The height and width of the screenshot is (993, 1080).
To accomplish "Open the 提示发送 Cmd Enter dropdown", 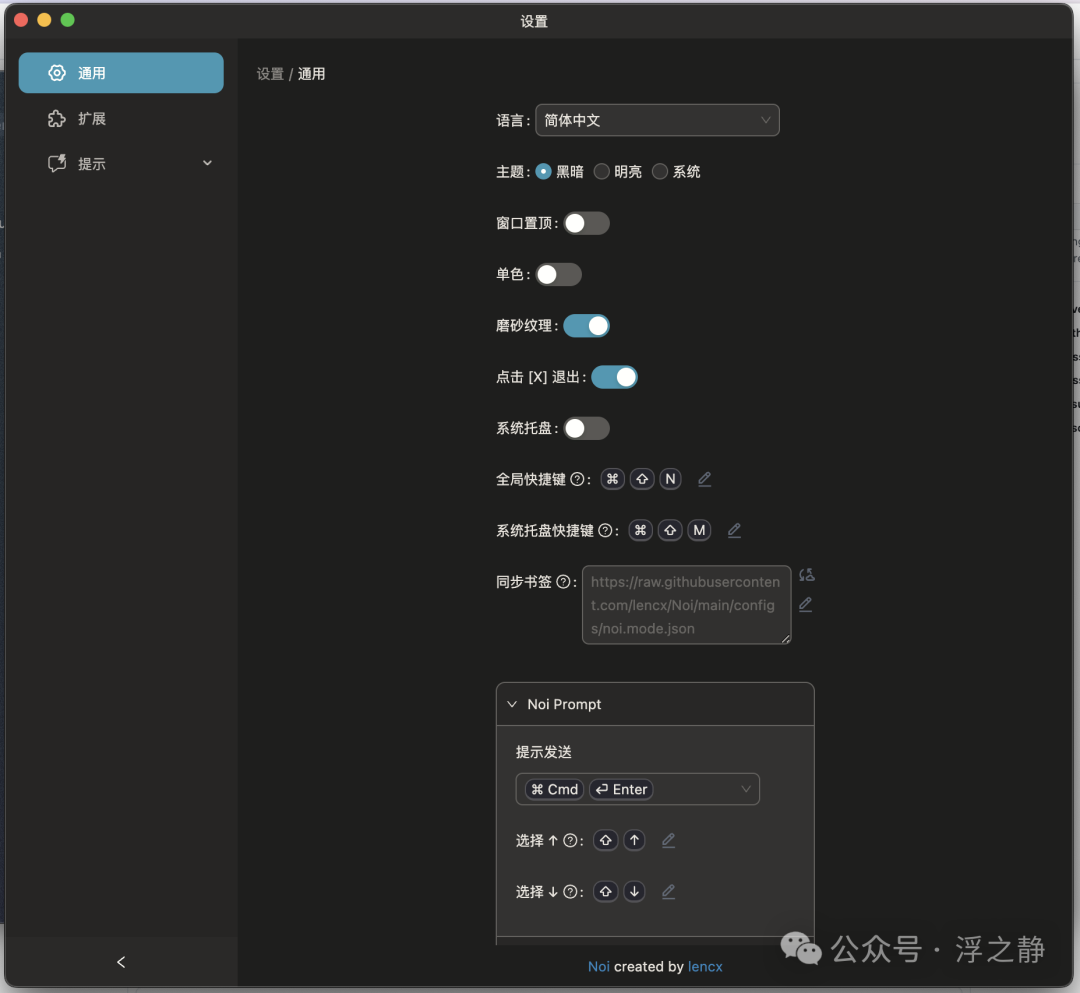I will [x=637, y=789].
